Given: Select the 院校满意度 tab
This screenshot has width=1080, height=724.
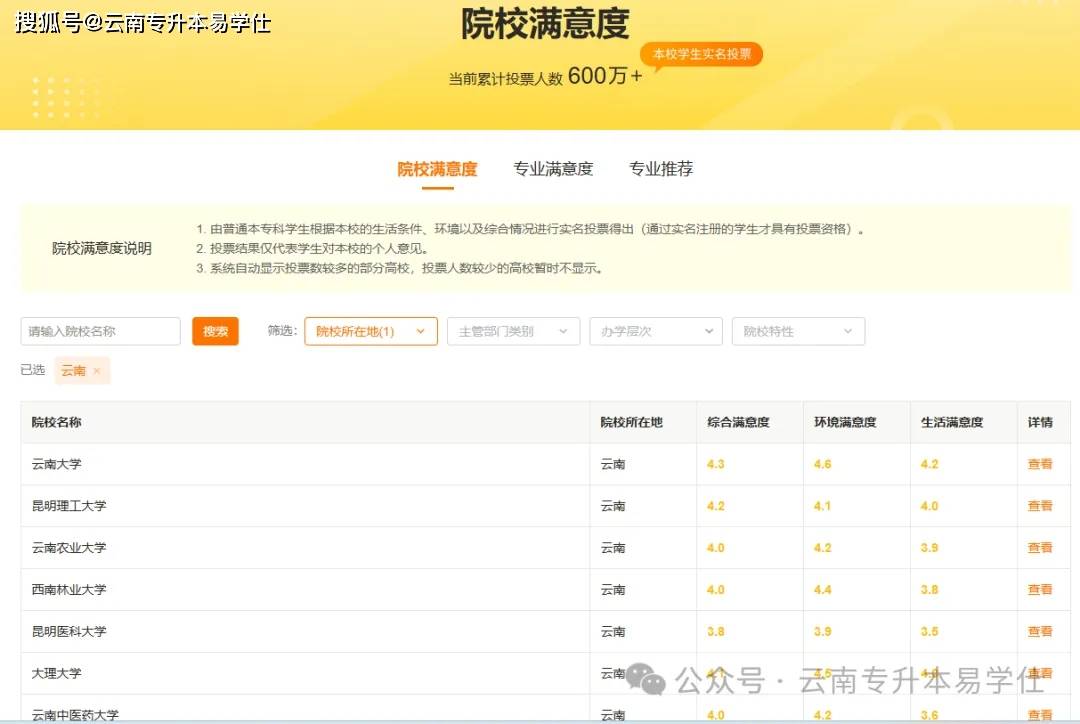Looking at the screenshot, I should pyautogui.click(x=437, y=169).
